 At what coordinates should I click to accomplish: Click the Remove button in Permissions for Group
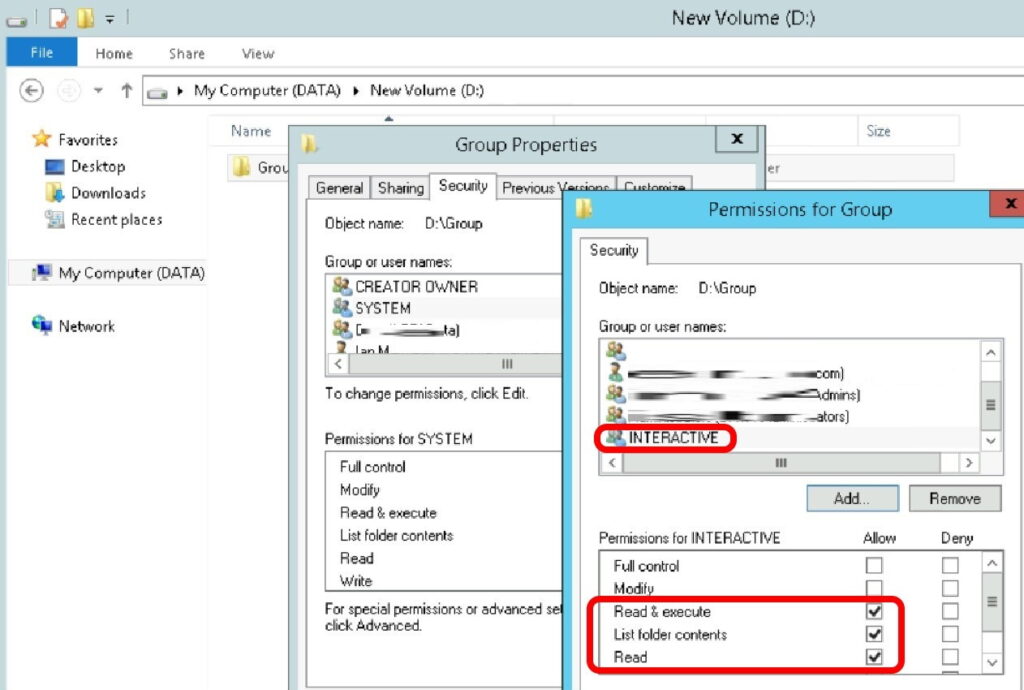click(954, 498)
